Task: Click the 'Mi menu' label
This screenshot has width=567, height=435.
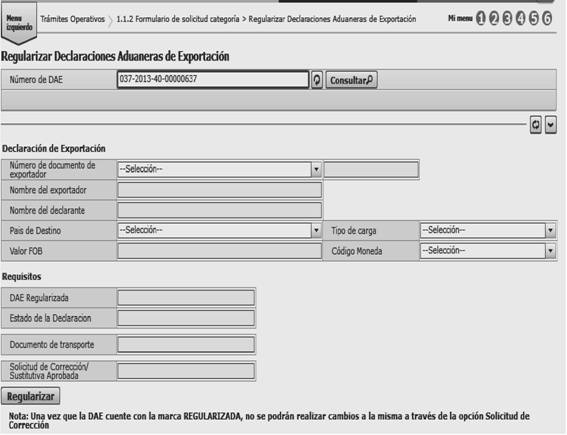Action: click(x=460, y=18)
